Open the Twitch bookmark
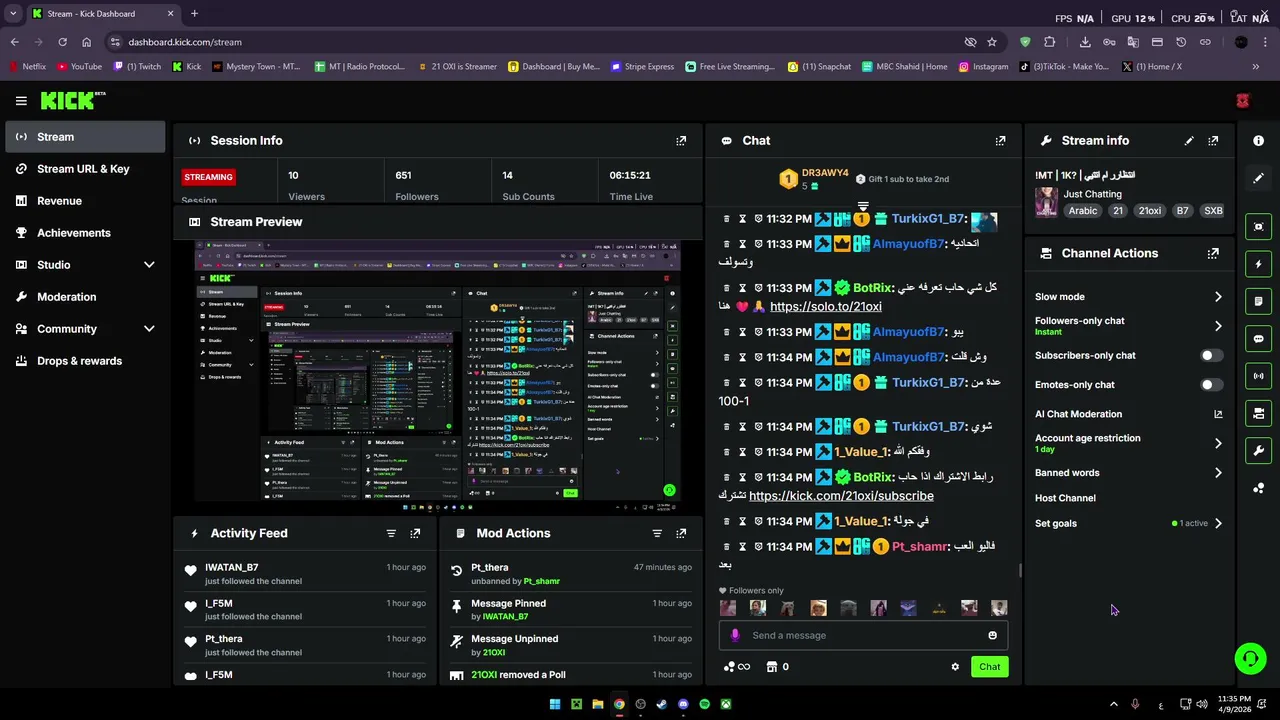 tap(137, 67)
